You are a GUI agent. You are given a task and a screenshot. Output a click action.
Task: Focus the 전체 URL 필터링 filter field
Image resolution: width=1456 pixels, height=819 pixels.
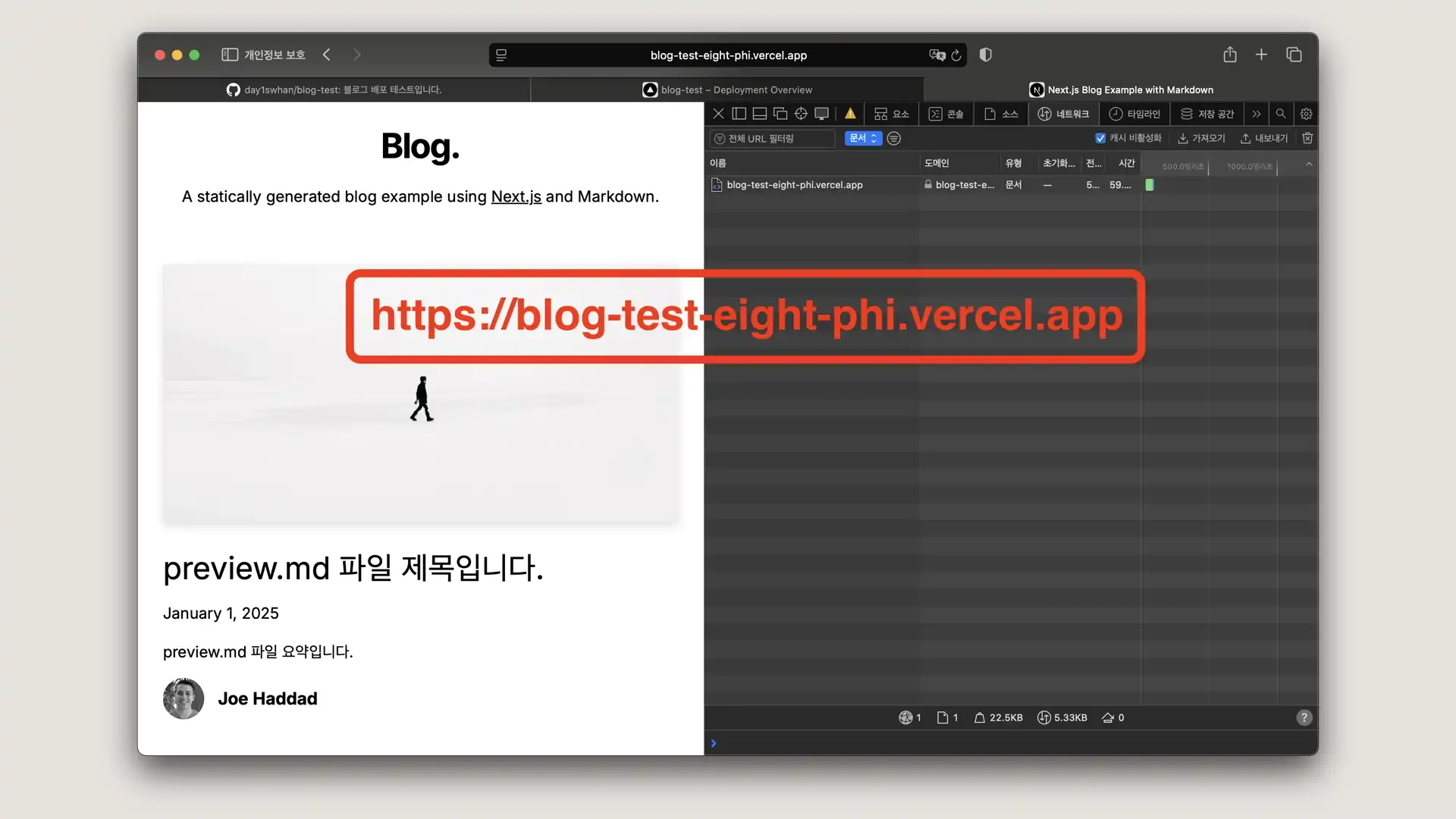pyautogui.click(x=773, y=138)
